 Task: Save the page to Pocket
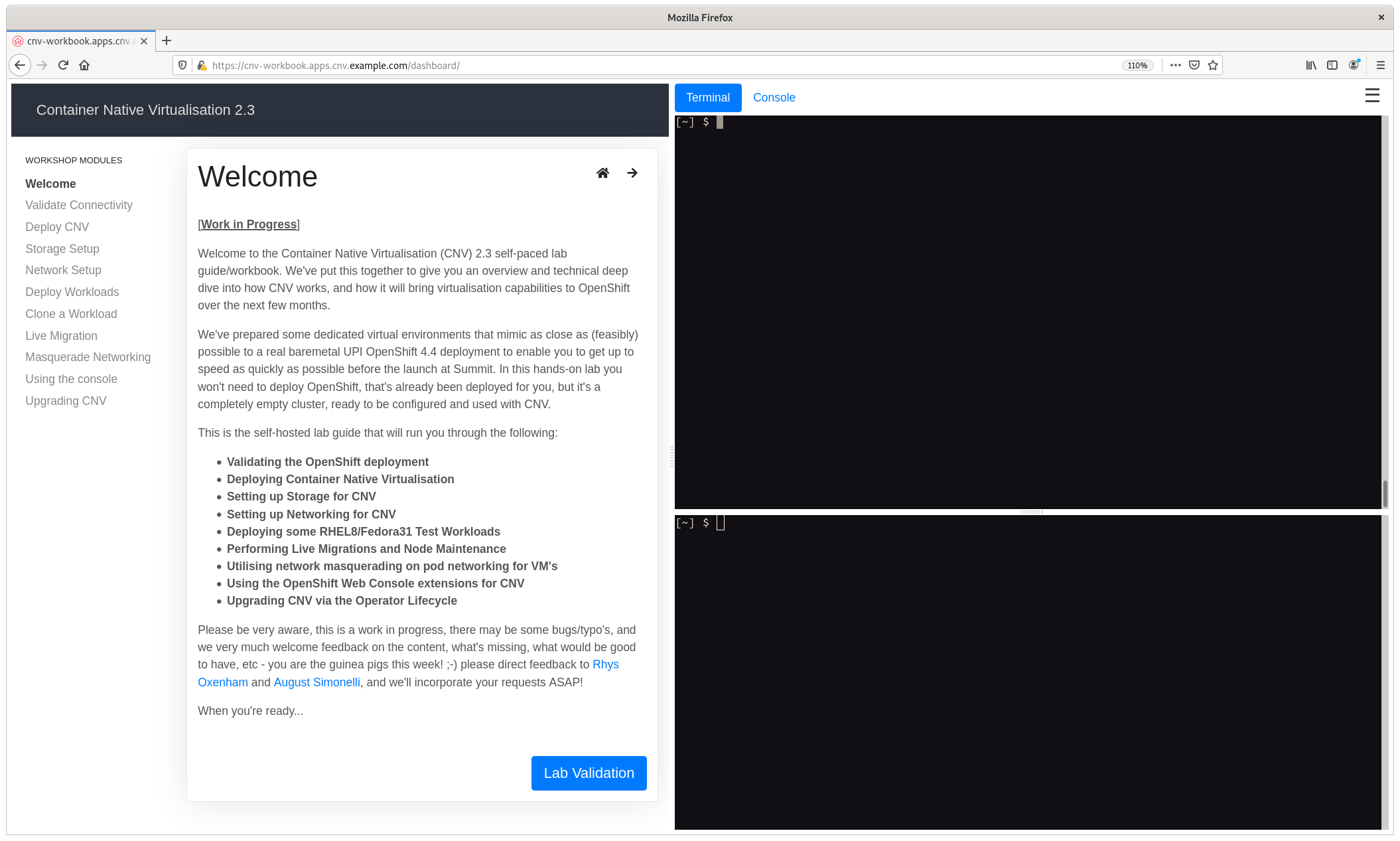[1194, 65]
